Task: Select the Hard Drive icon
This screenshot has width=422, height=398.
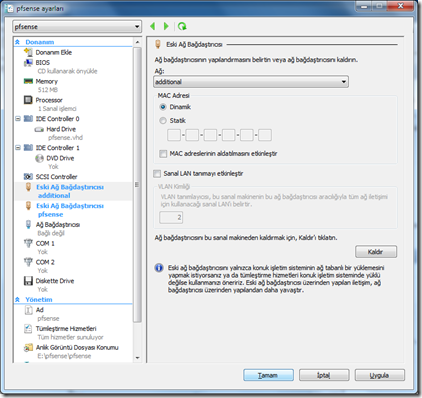Action: pyautogui.click(x=39, y=129)
